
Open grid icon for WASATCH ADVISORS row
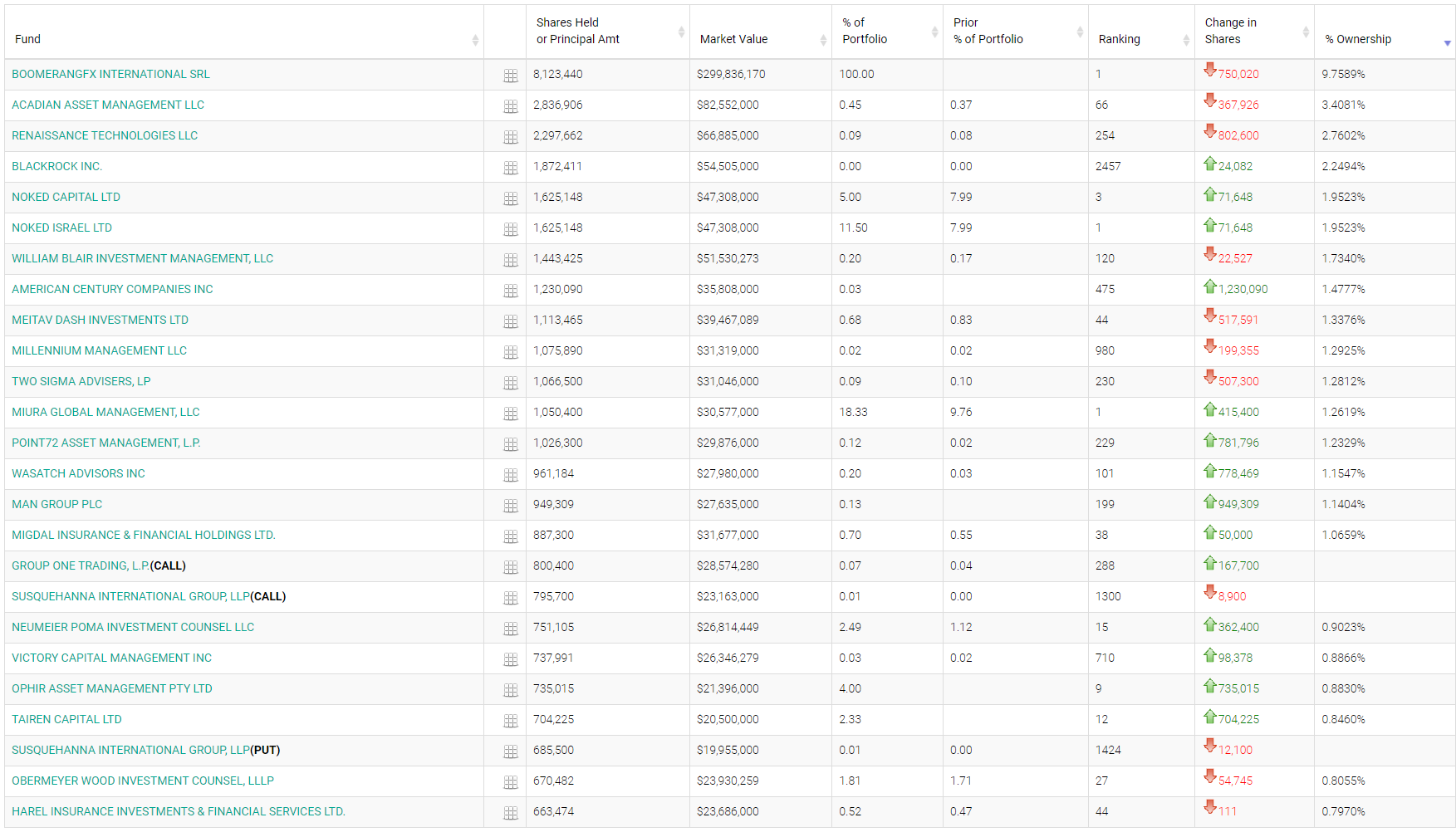(x=511, y=475)
